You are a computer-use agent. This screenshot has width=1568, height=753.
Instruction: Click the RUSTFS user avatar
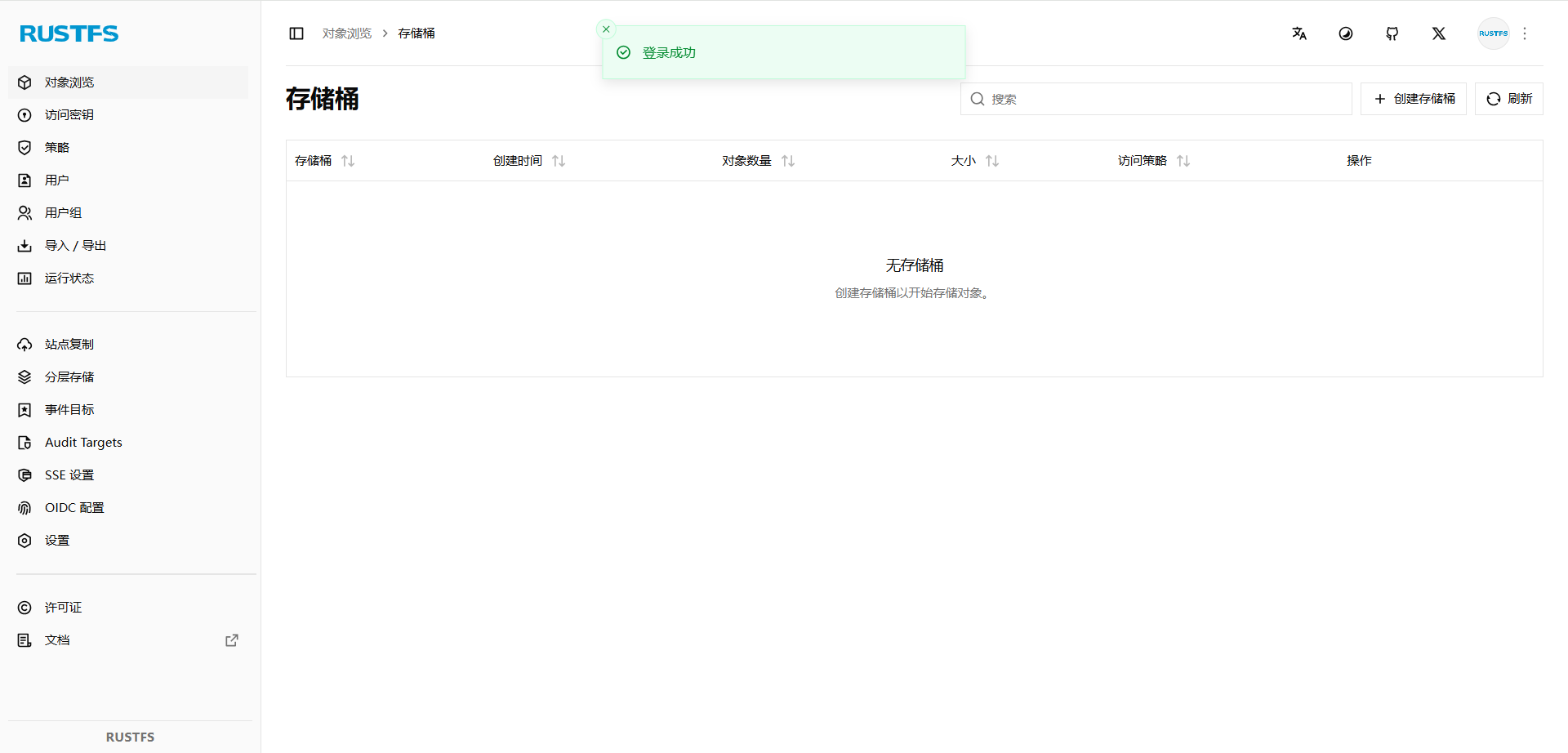(1494, 33)
